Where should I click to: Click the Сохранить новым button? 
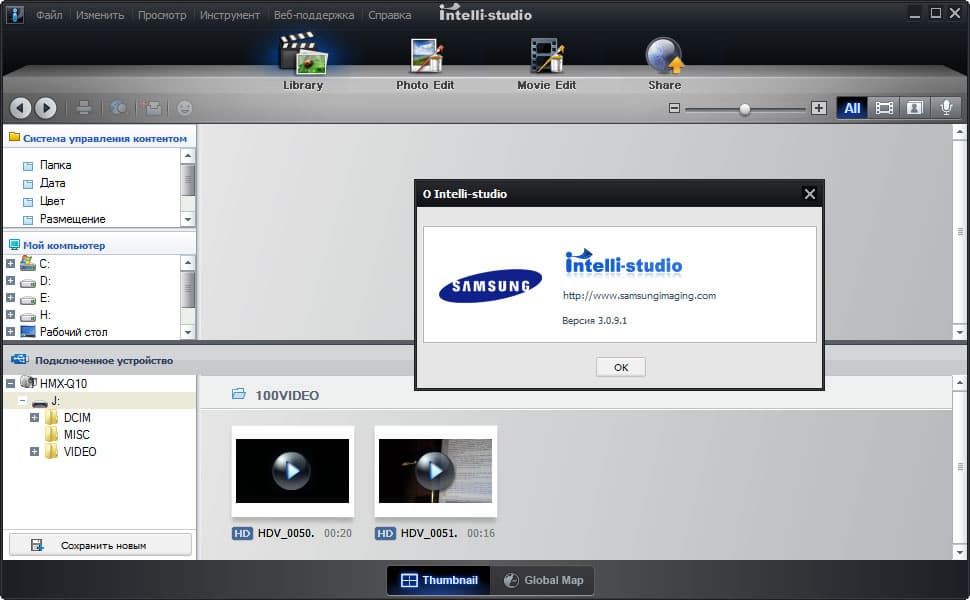tap(100, 545)
